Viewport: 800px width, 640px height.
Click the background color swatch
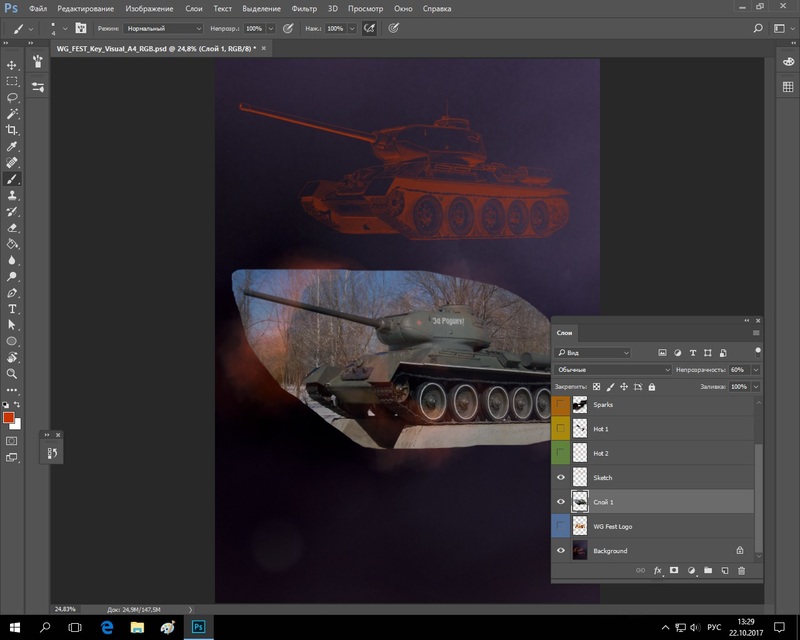click(x=18, y=426)
